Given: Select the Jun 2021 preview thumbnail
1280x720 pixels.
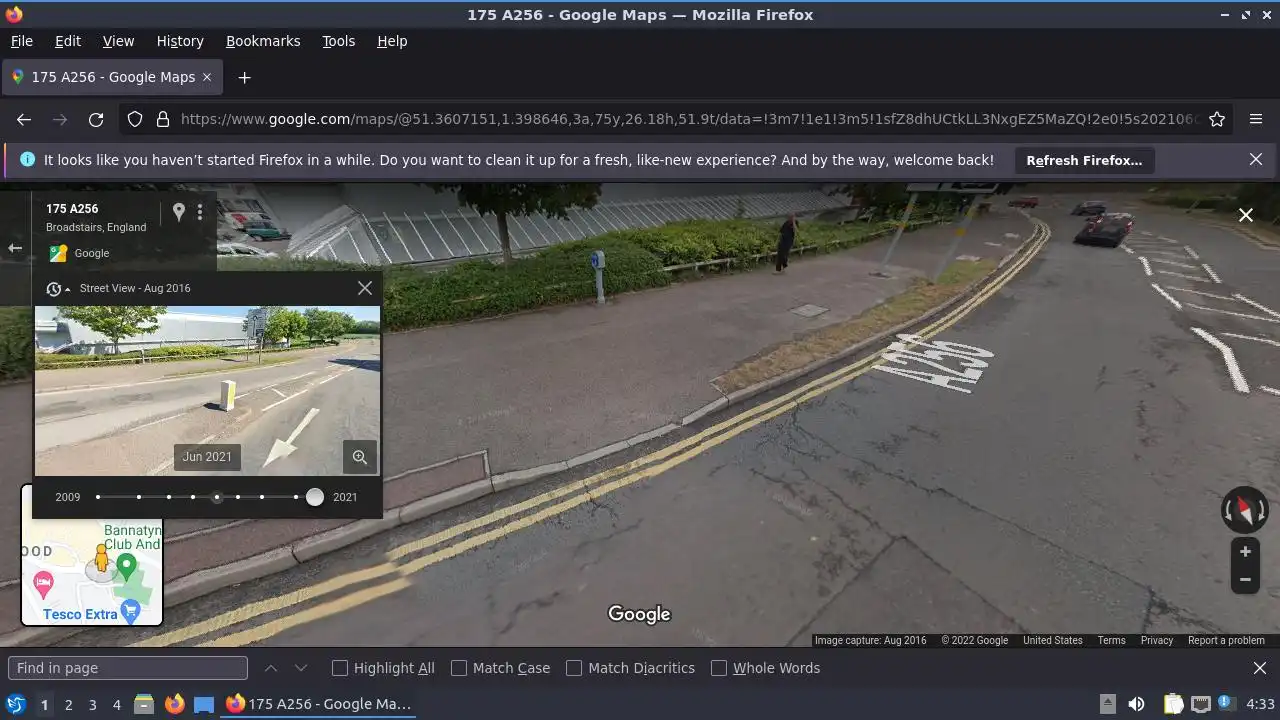Looking at the screenshot, I should (x=207, y=391).
